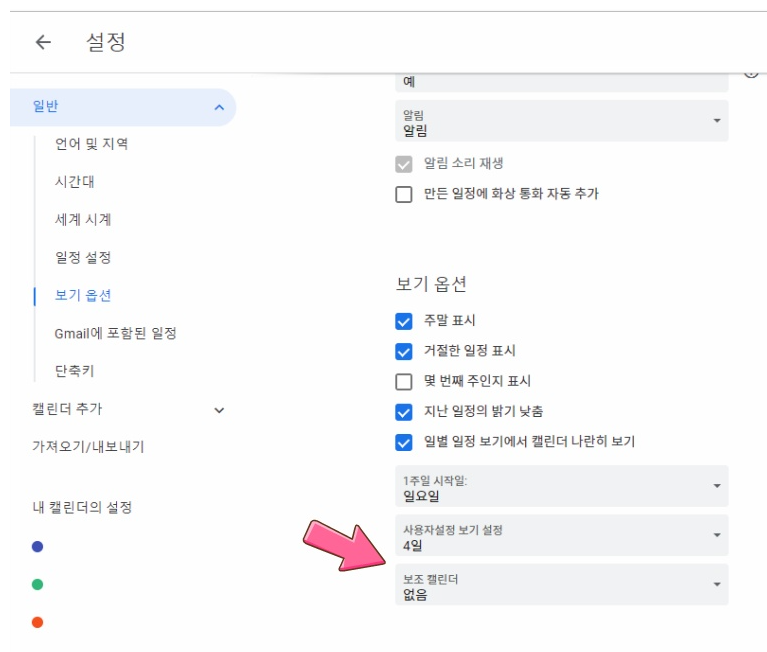Click the 보기 옵션 section heading
The width and height of the screenshot is (767, 652).
pyautogui.click(x=431, y=284)
